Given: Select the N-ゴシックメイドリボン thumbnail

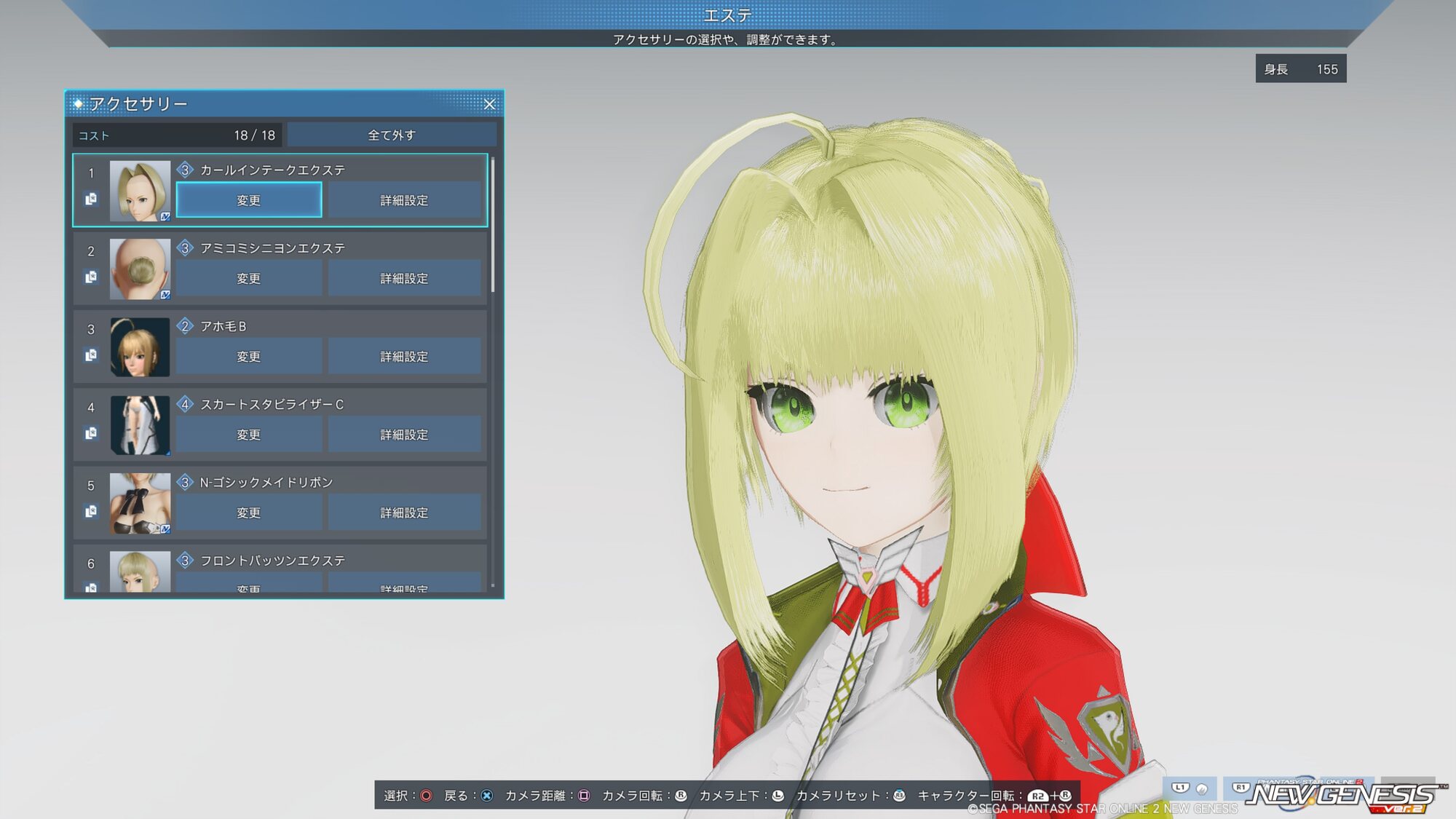Looking at the screenshot, I should pos(140,503).
